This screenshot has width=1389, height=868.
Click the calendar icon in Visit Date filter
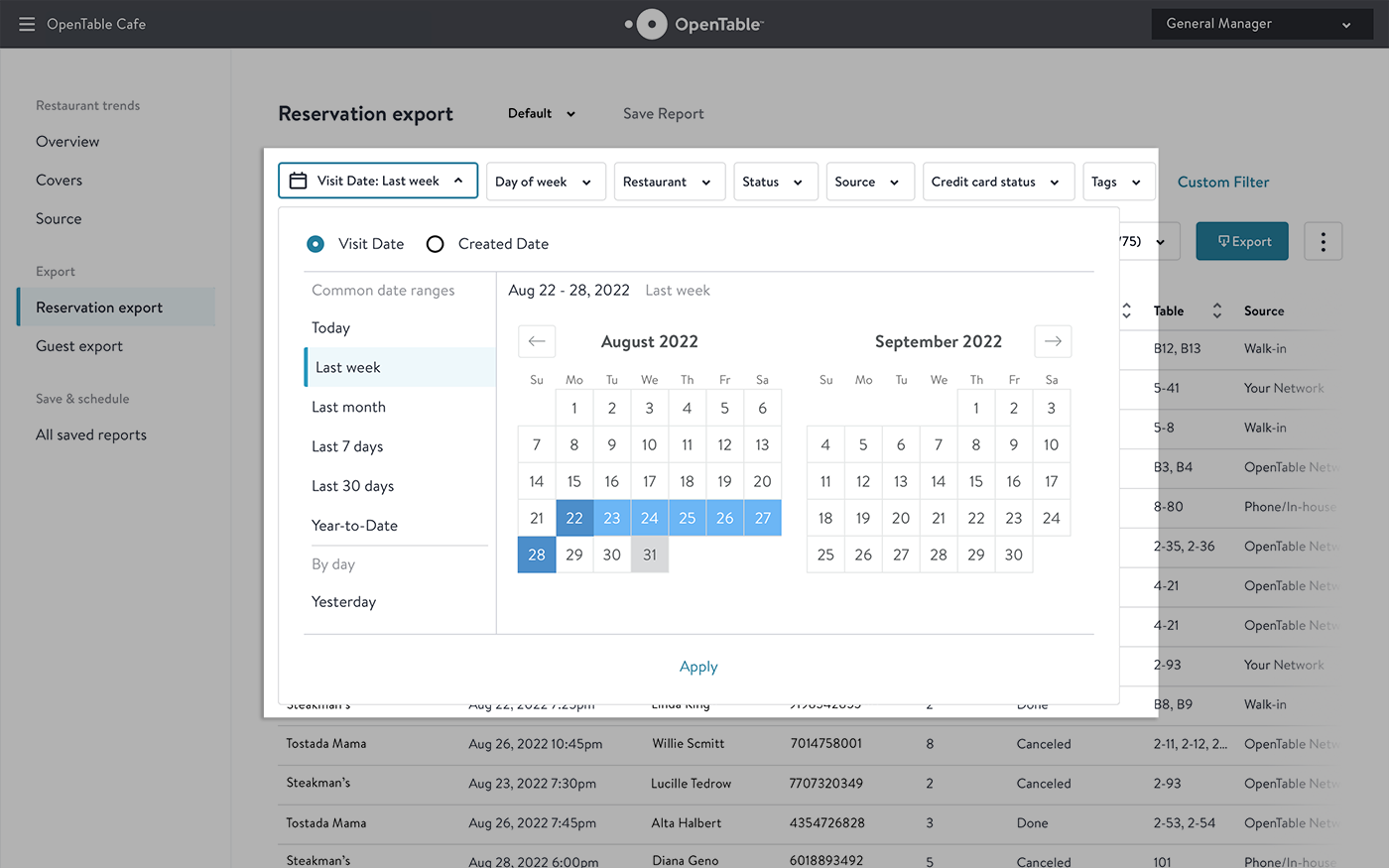pos(298,181)
